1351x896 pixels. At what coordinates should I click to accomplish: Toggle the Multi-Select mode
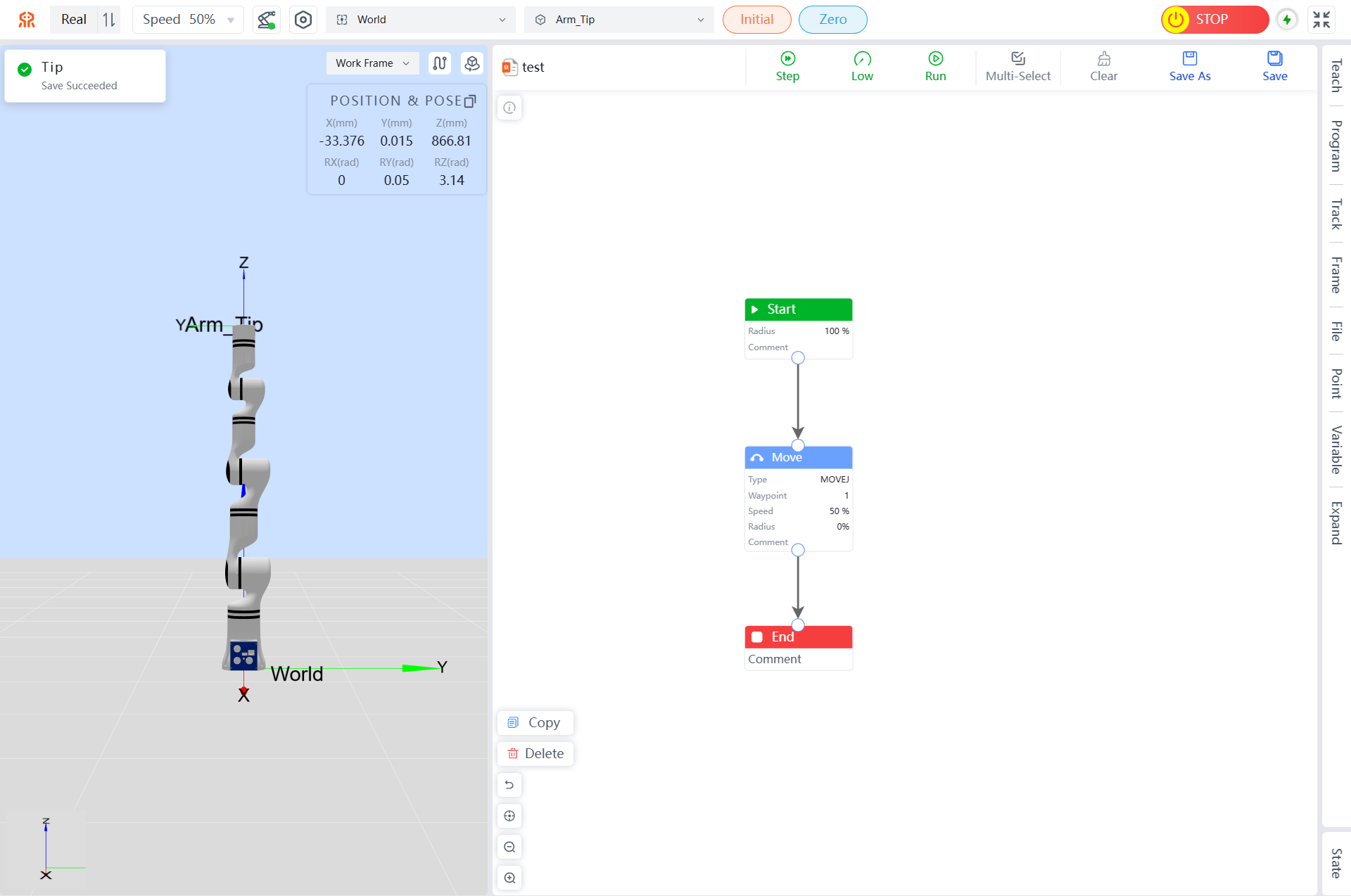[x=1017, y=66]
